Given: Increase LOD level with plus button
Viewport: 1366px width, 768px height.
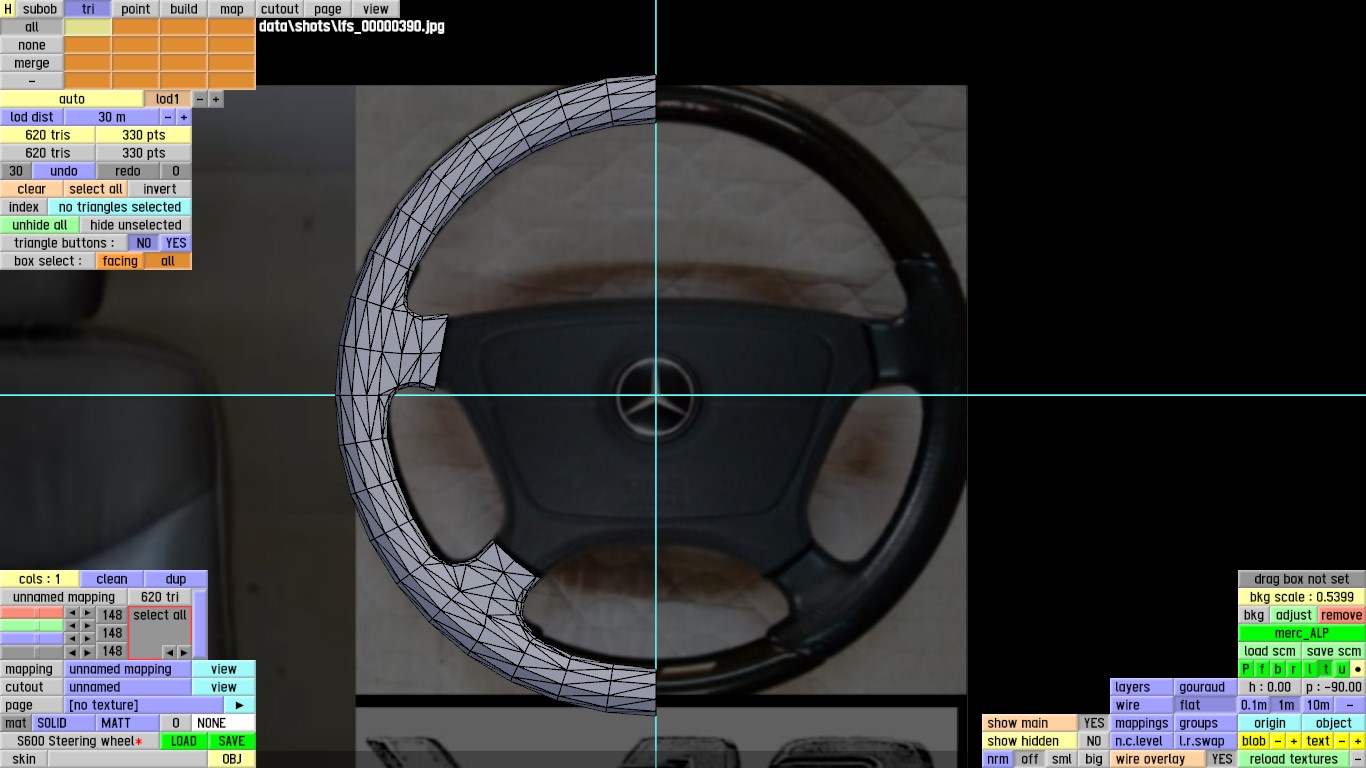Looking at the screenshot, I should (x=216, y=99).
